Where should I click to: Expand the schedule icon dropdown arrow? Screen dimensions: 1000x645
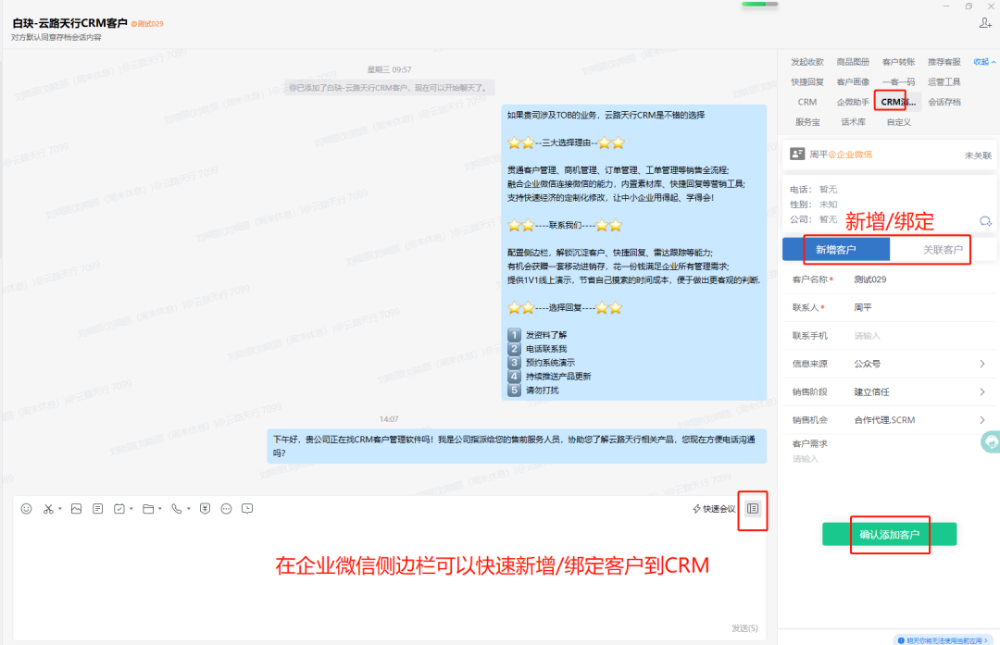tap(131, 508)
